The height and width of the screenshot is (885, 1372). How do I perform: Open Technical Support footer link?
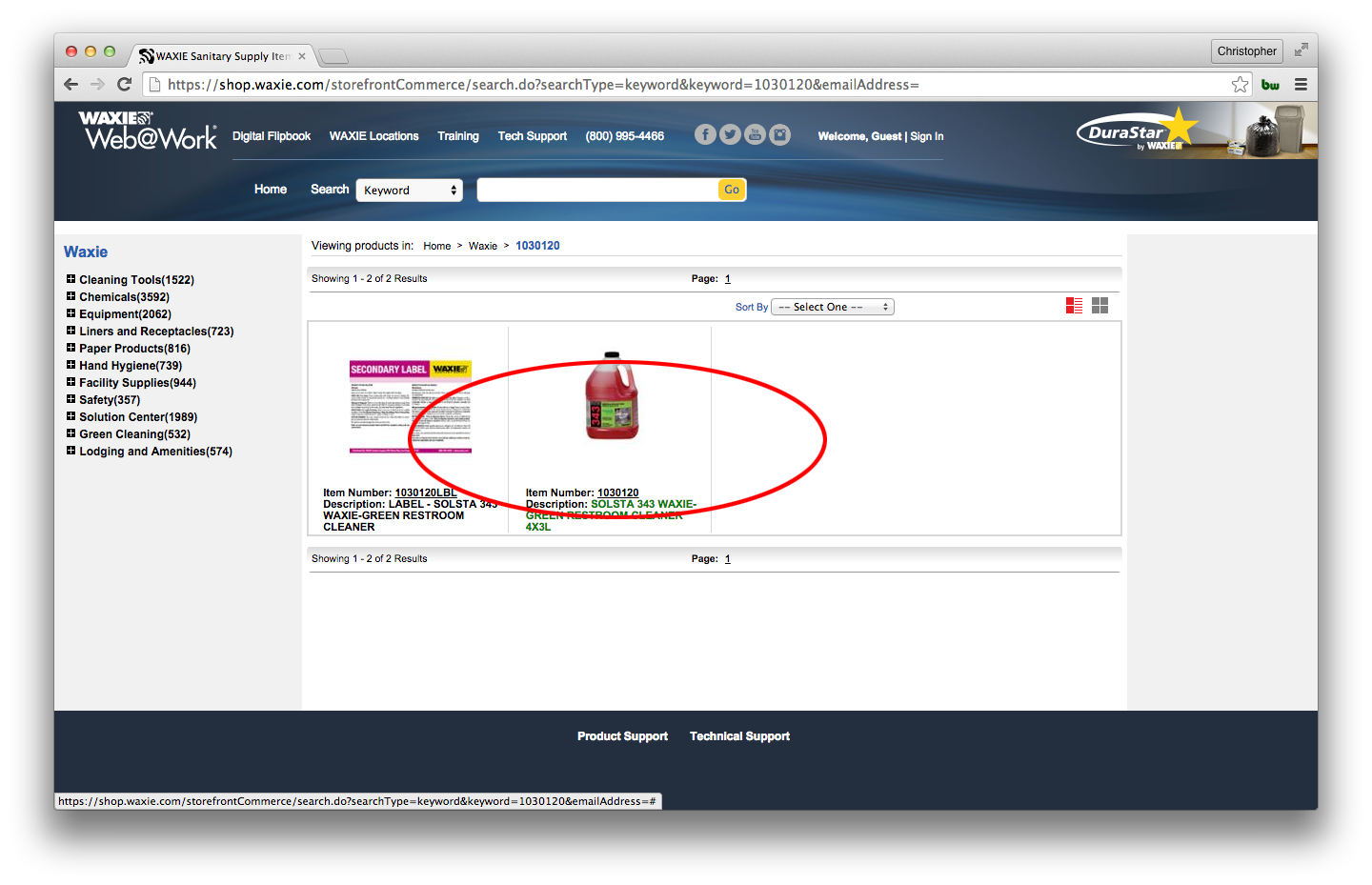pyautogui.click(x=739, y=736)
